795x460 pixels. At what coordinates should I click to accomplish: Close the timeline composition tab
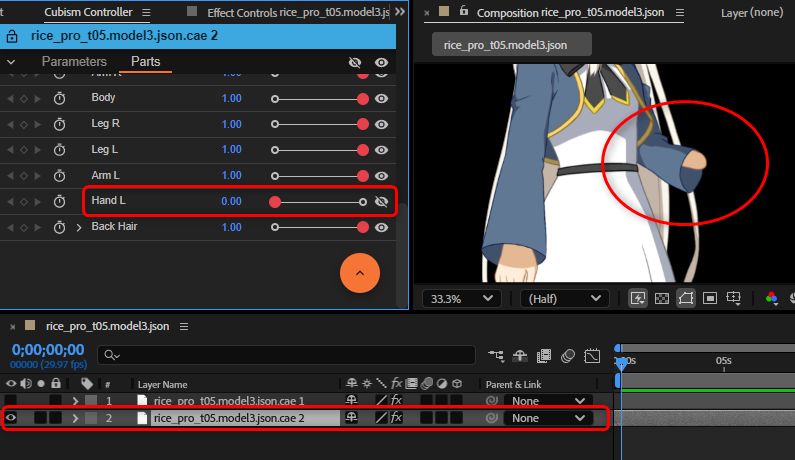[13, 327]
